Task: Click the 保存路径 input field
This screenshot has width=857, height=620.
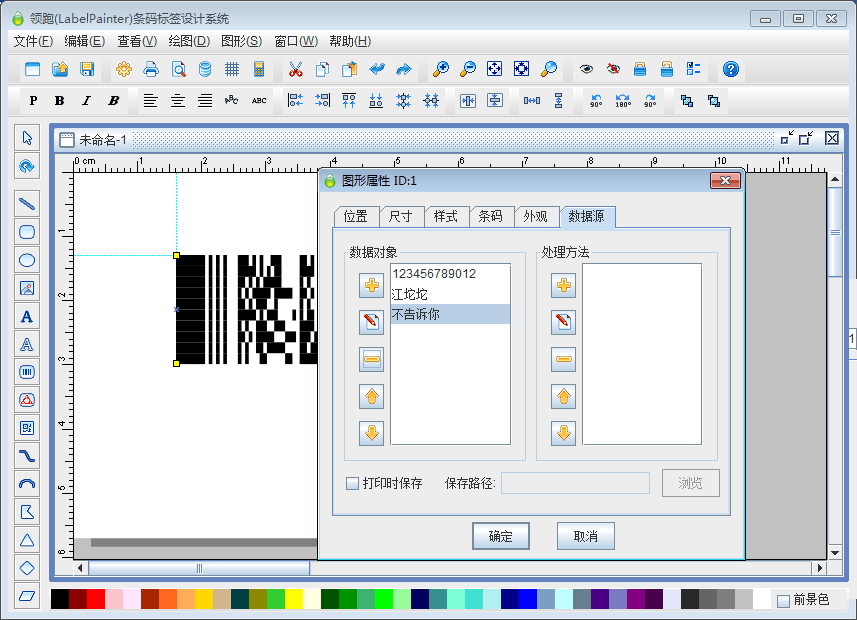Action: (x=576, y=483)
